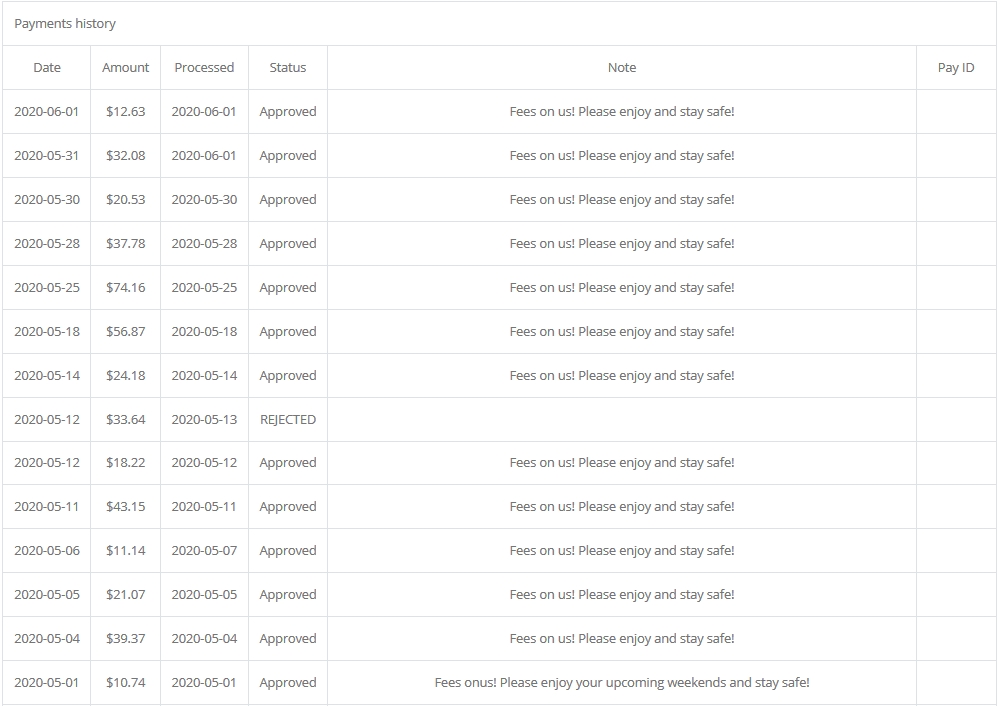Viewport: 1001px width, 706px height.
Task: Click the 2020-06-01 date in the $12.63 row
Action: (x=47, y=112)
